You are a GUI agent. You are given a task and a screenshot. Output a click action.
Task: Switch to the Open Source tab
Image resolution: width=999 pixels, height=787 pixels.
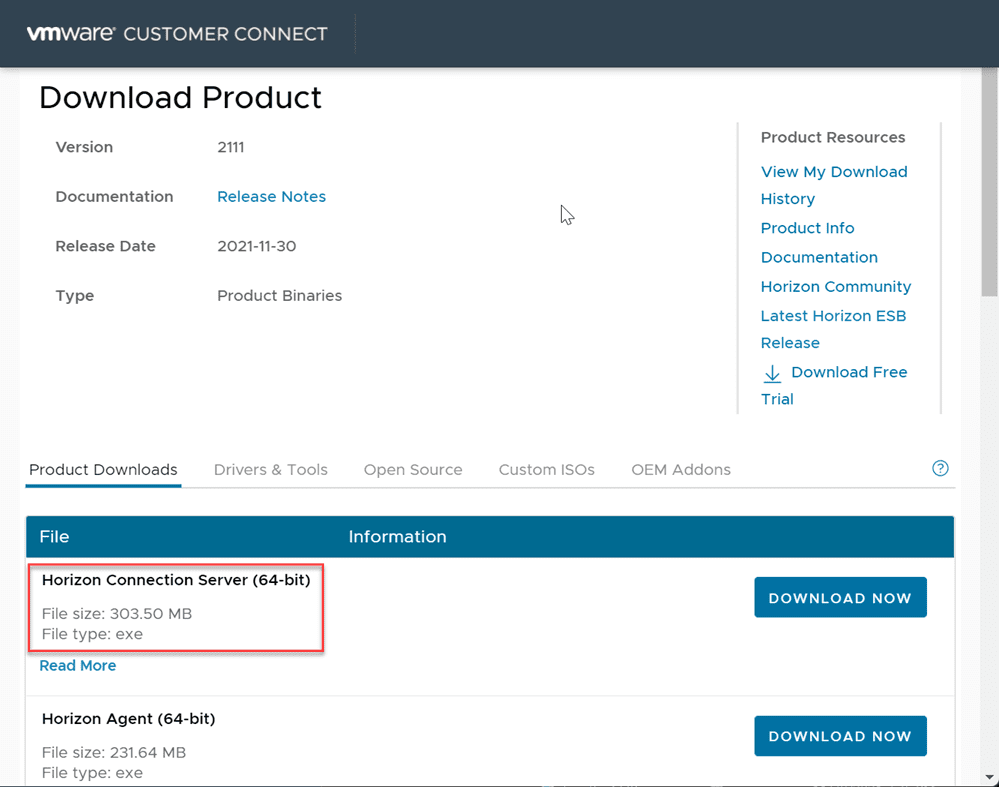pos(413,469)
